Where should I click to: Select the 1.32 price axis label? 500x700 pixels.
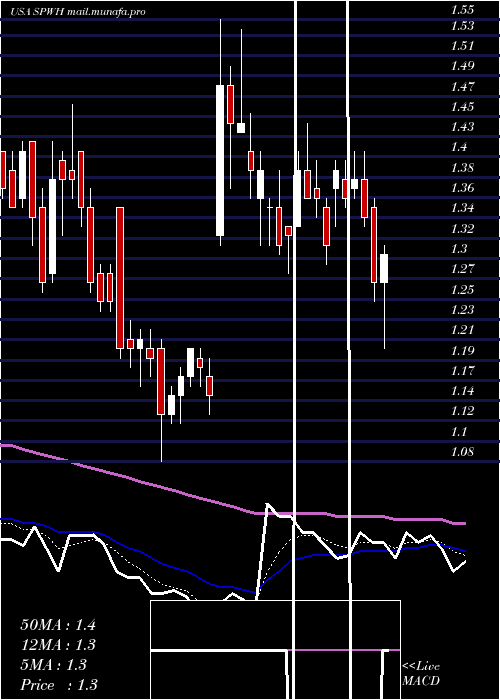pyautogui.click(x=462, y=228)
